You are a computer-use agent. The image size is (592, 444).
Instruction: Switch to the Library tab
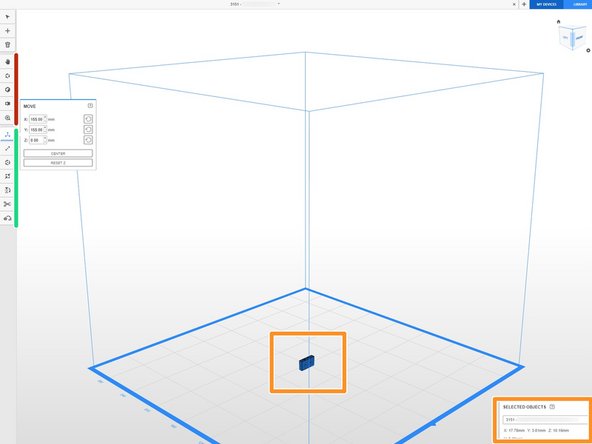click(578, 4)
